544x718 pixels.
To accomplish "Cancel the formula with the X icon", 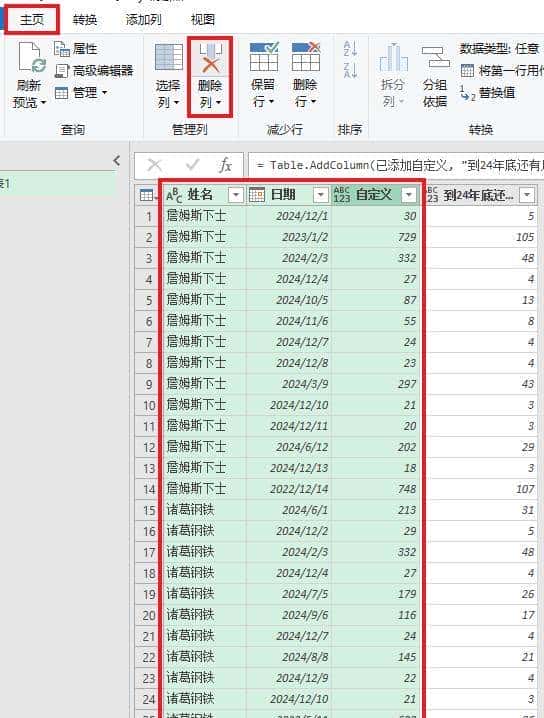I will [155, 165].
